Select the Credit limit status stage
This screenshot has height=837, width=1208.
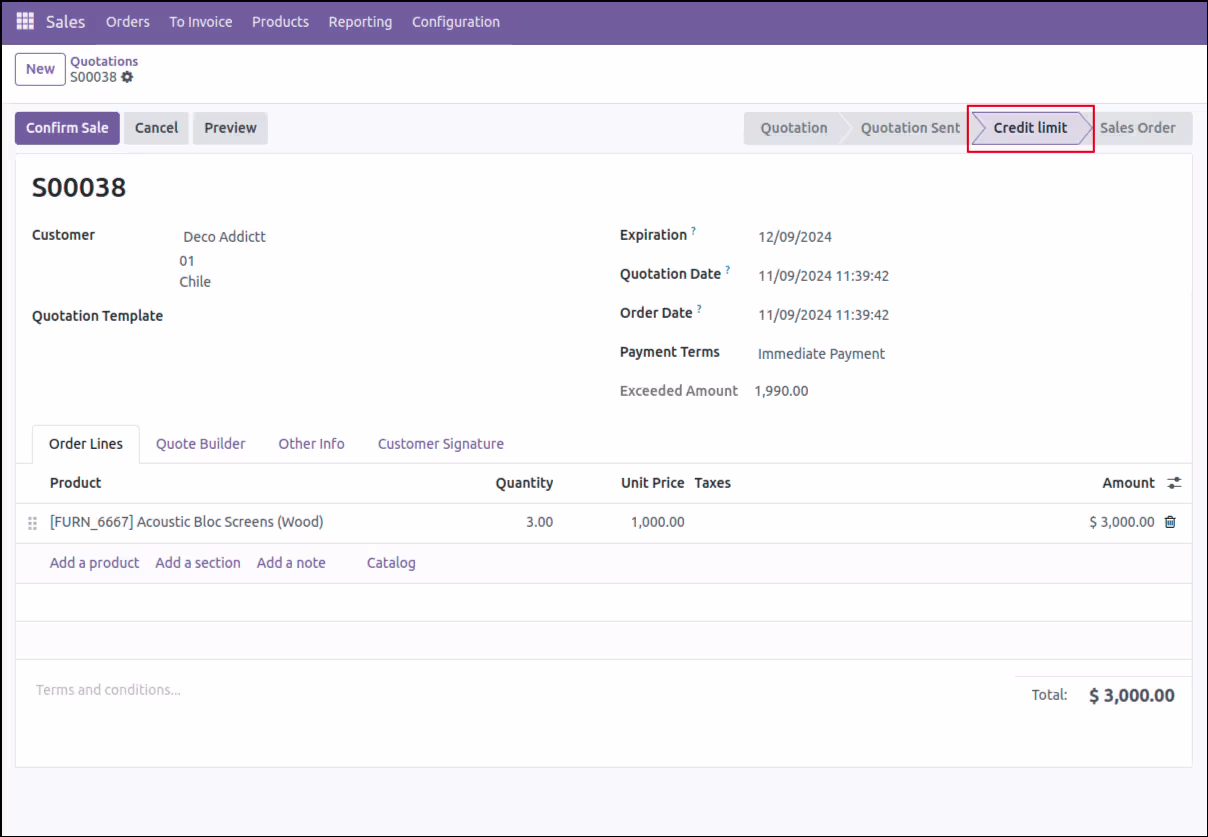[1030, 128]
